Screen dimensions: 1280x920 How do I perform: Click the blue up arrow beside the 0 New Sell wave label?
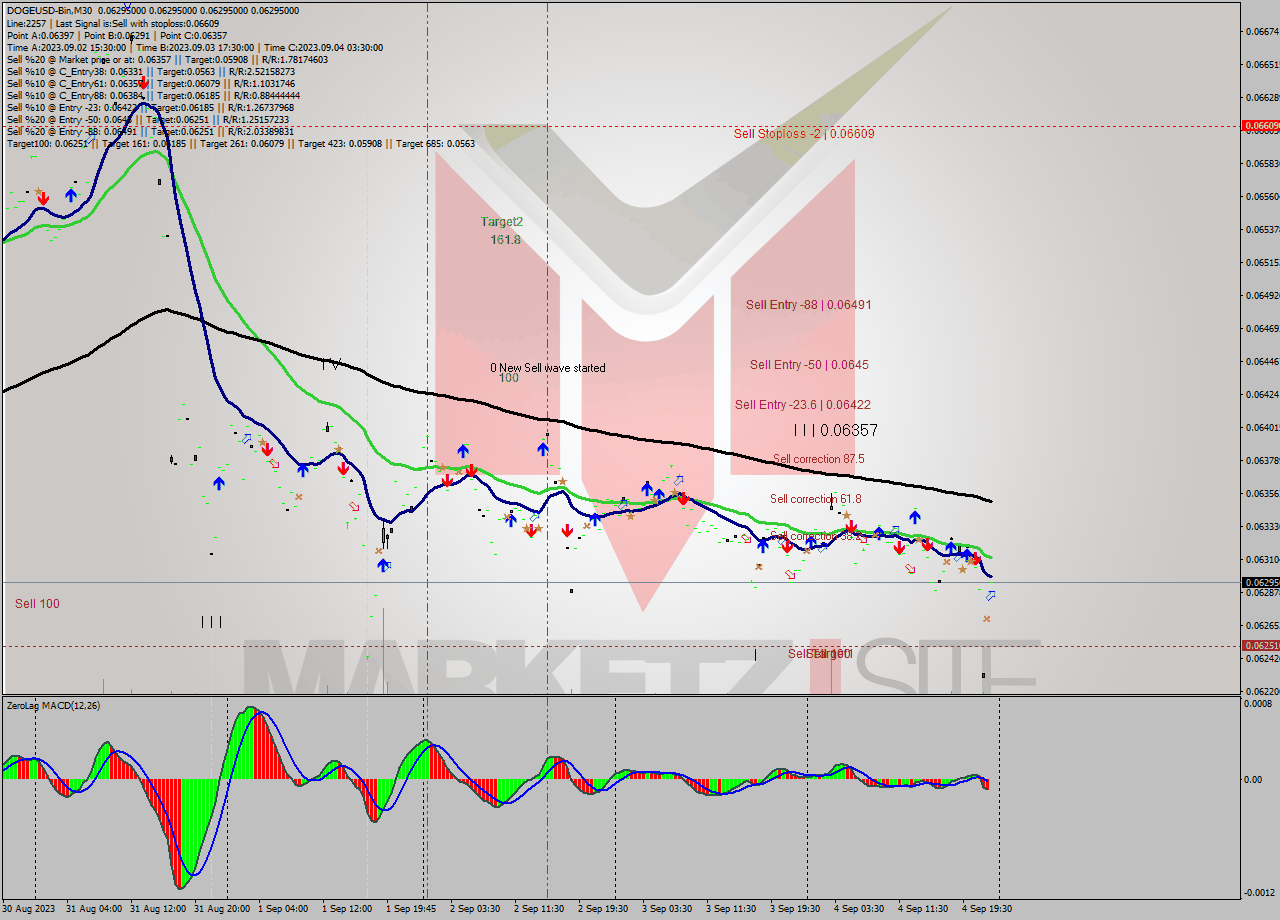tap(542, 449)
